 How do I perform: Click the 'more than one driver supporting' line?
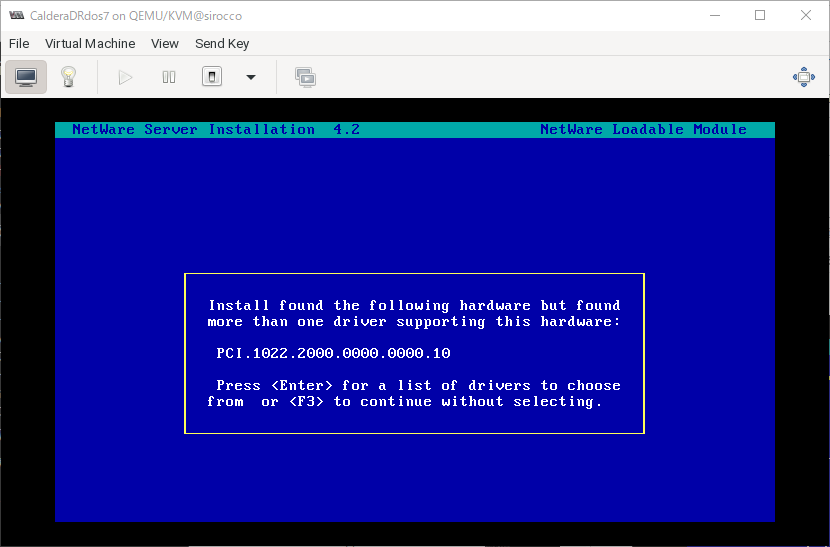click(x=414, y=321)
